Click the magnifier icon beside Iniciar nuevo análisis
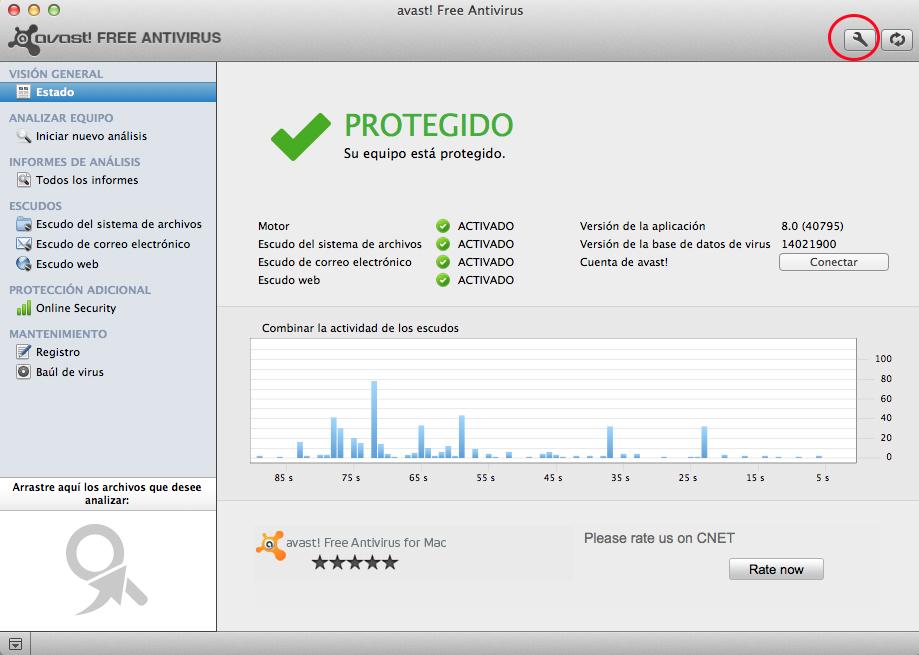 (x=24, y=136)
